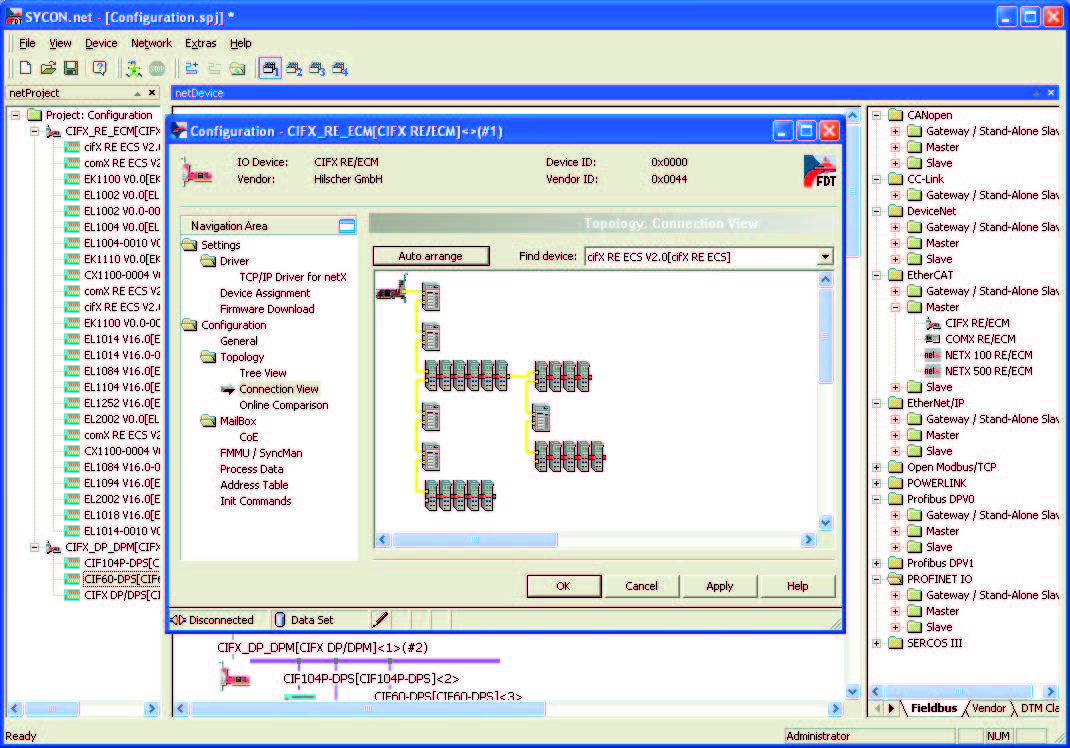
Task: Select NETX 100 RE/ECM in the catalog
Action: pos(988,355)
